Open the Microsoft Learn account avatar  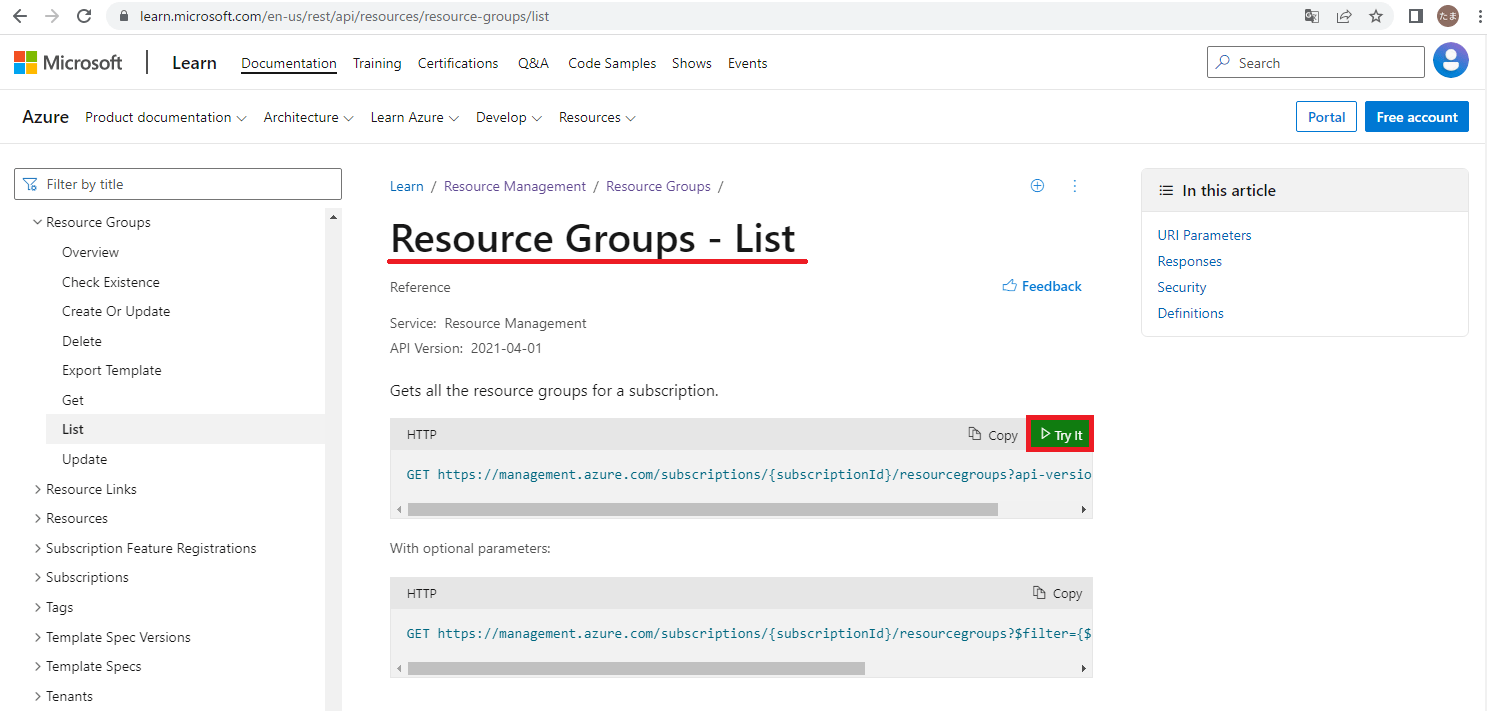click(x=1451, y=61)
